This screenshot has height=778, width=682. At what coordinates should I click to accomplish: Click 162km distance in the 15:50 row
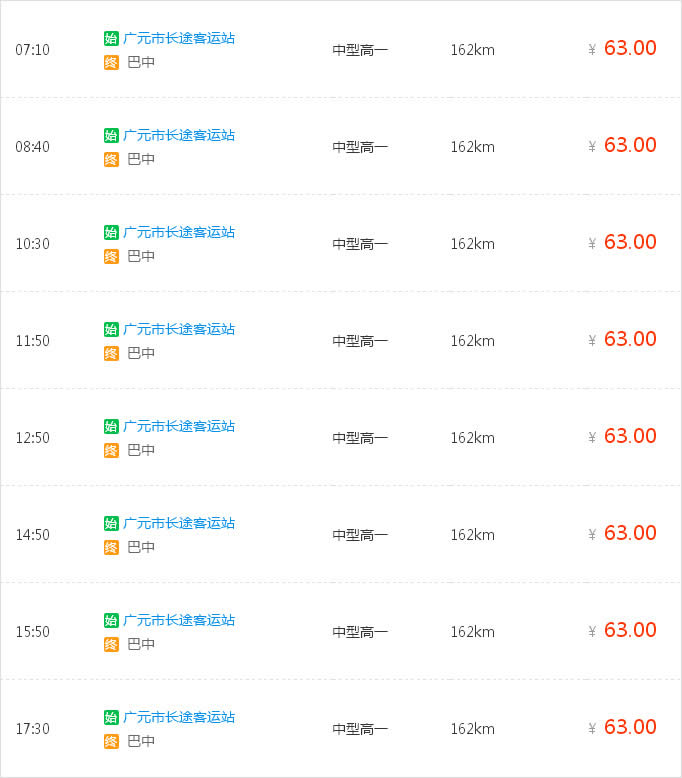pos(473,632)
